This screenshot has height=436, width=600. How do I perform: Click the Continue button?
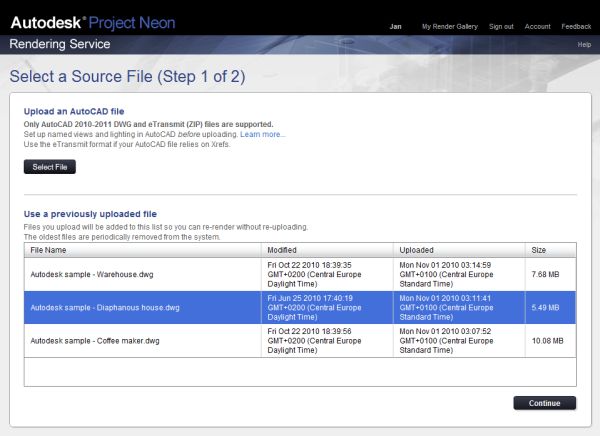tap(544, 403)
